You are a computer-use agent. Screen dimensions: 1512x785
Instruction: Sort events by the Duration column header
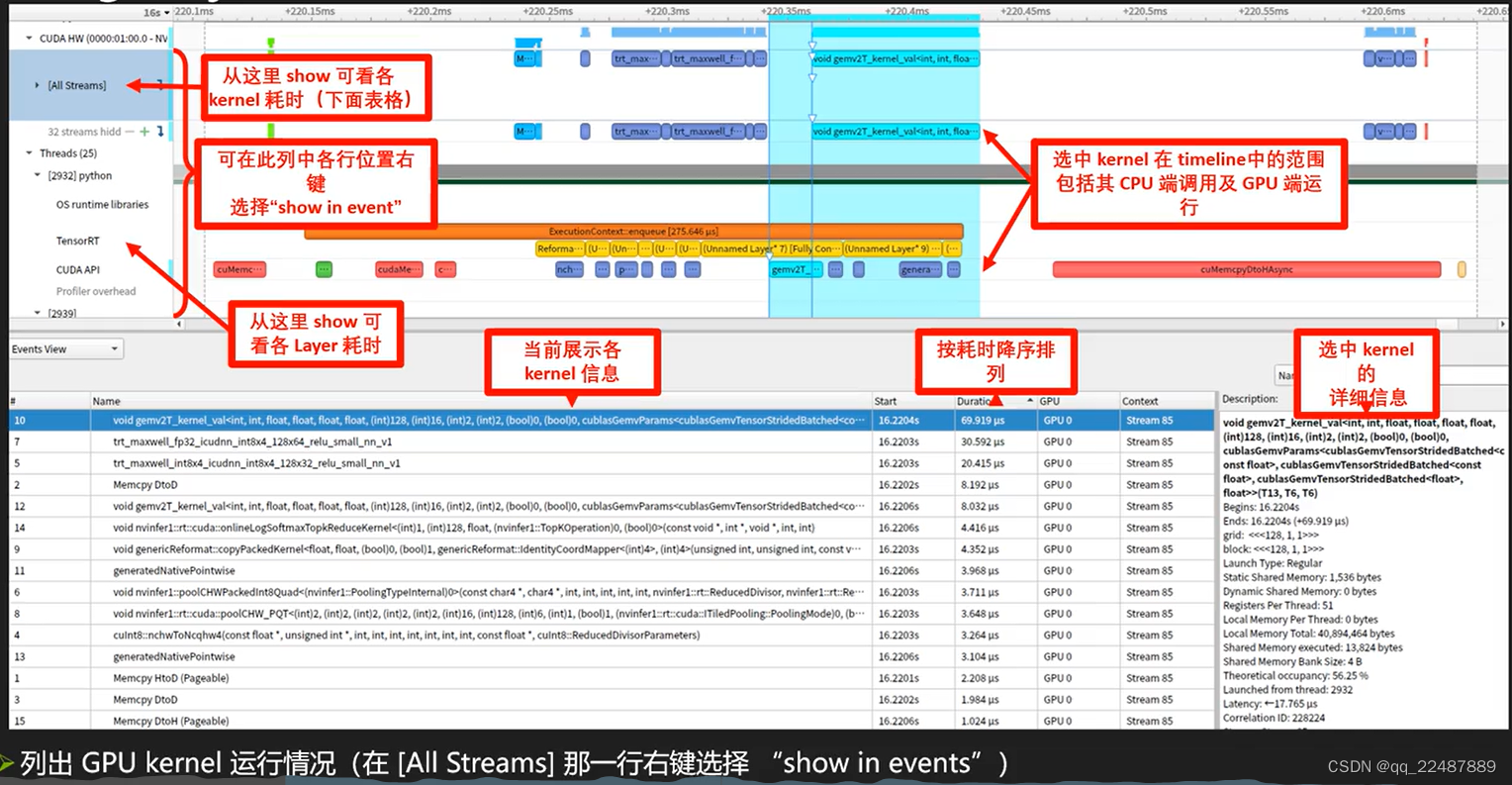click(x=993, y=401)
